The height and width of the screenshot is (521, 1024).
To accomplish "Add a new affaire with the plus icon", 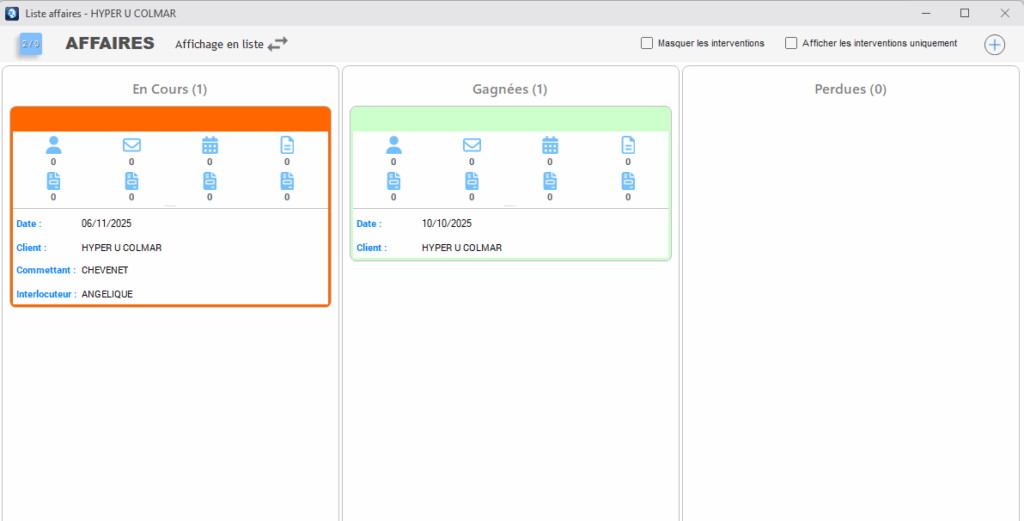I will (x=994, y=45).
